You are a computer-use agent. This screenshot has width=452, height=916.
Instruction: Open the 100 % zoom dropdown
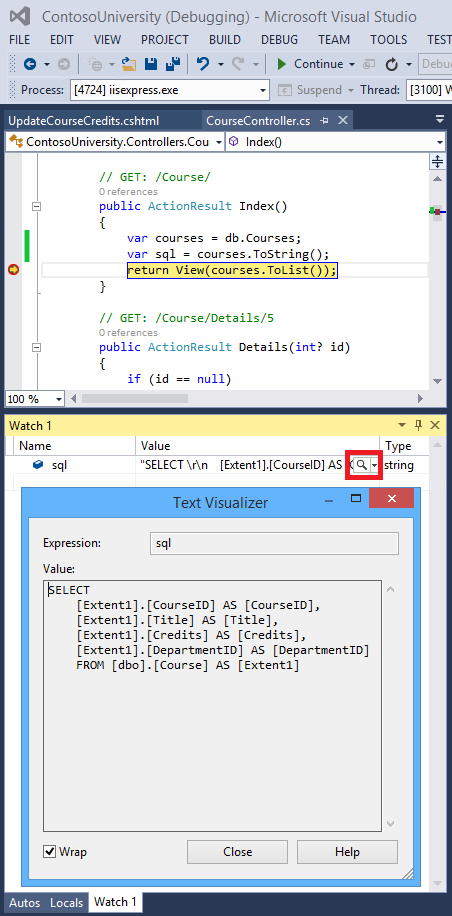point(58,399)
